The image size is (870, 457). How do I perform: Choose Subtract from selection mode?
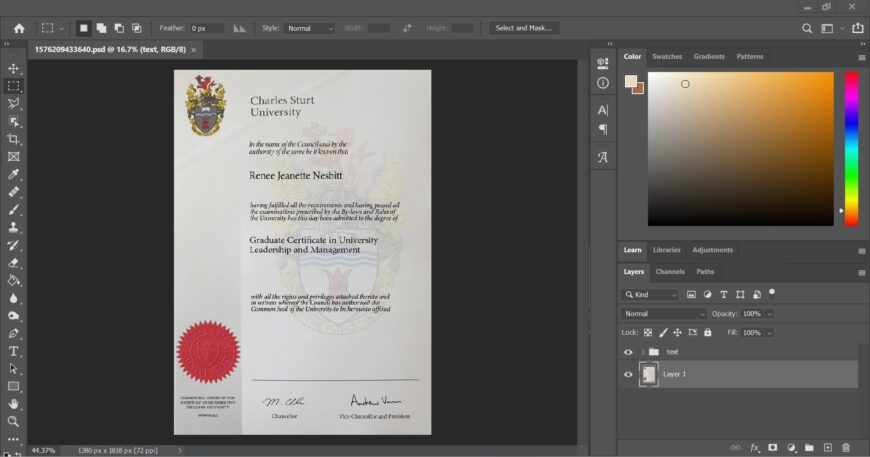[119, 28]
